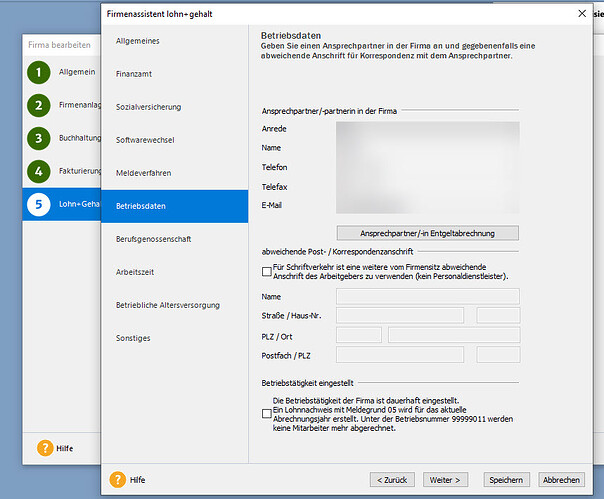Click the Allgemein step label in Firma bearbeiten
The height and width of the screenshot is (499, 604).
77,72
